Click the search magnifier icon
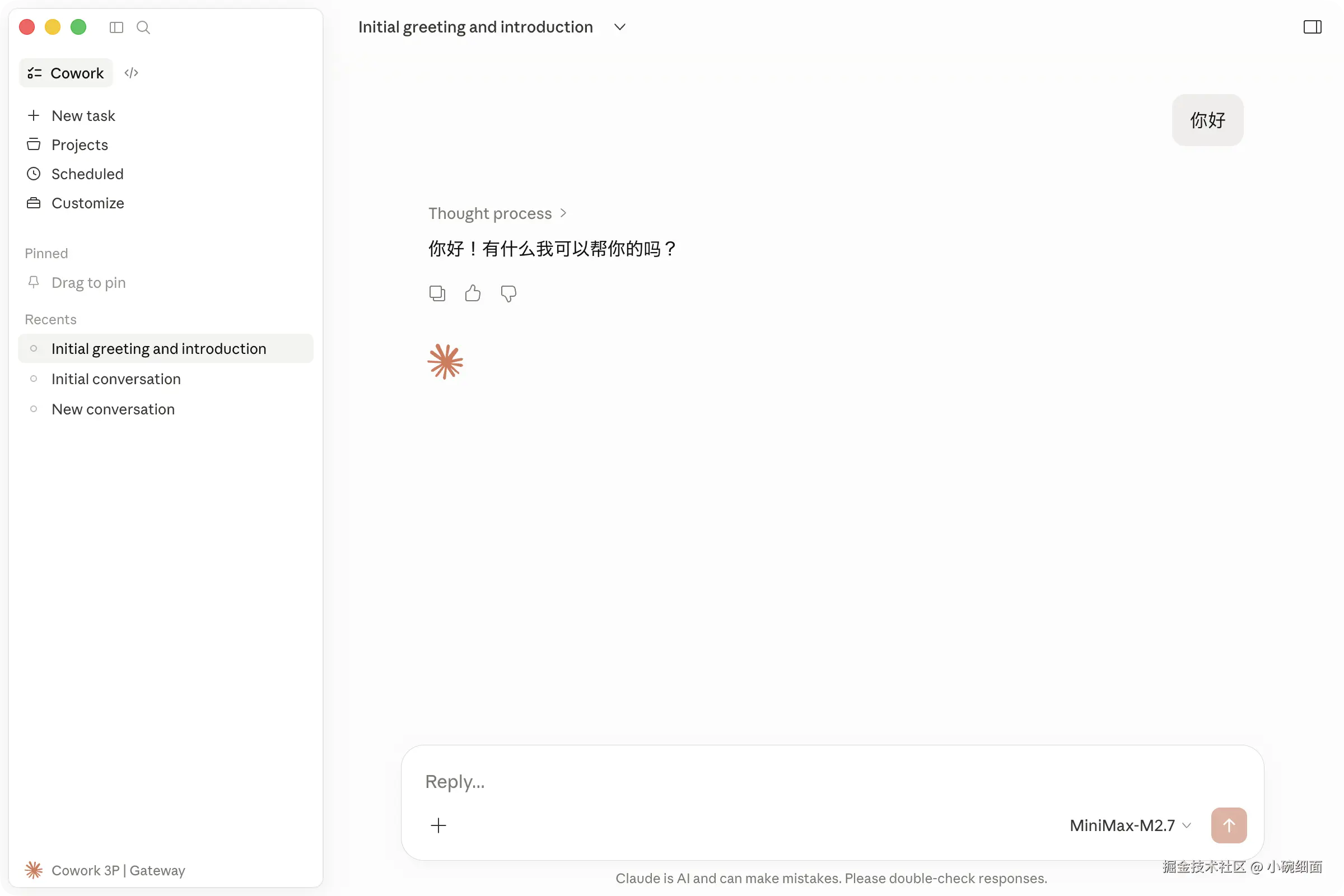 click(143, 27)
